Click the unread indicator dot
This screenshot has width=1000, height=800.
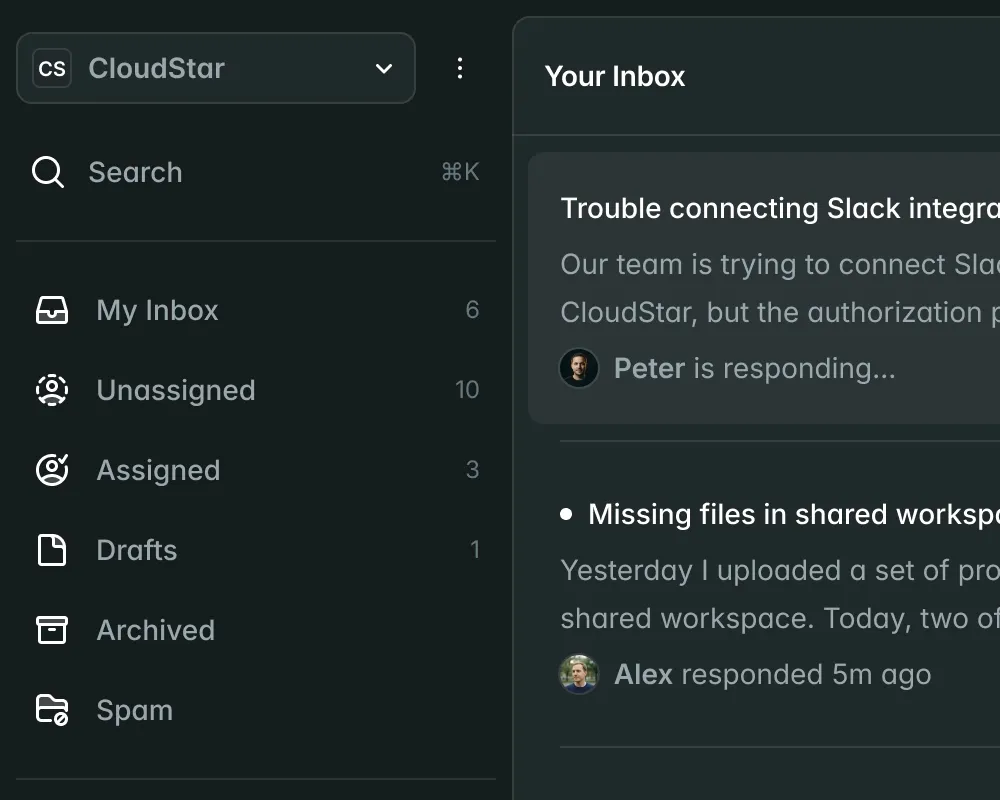pyautogui.click(x=567, y=514)
